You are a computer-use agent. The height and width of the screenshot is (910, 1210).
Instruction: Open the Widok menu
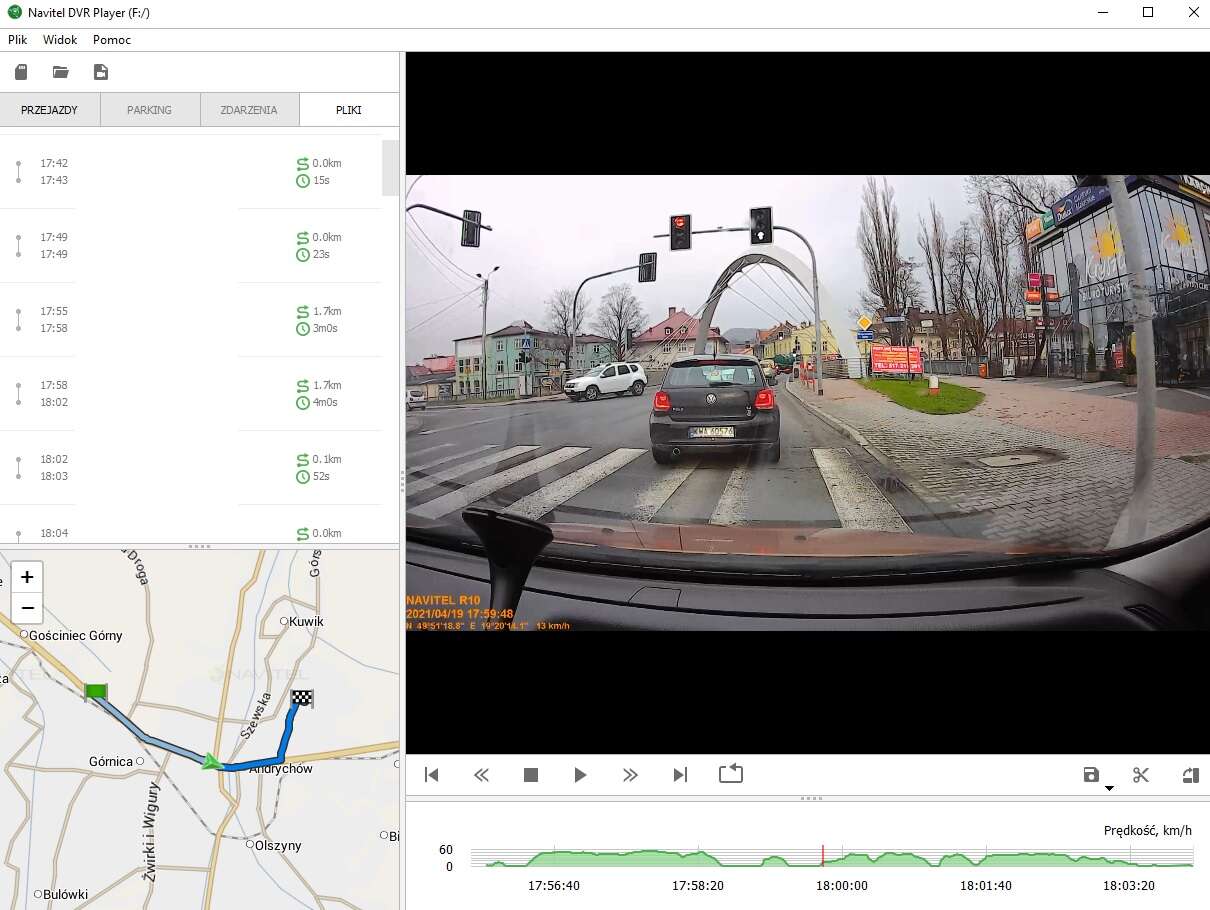click(60, 40)
